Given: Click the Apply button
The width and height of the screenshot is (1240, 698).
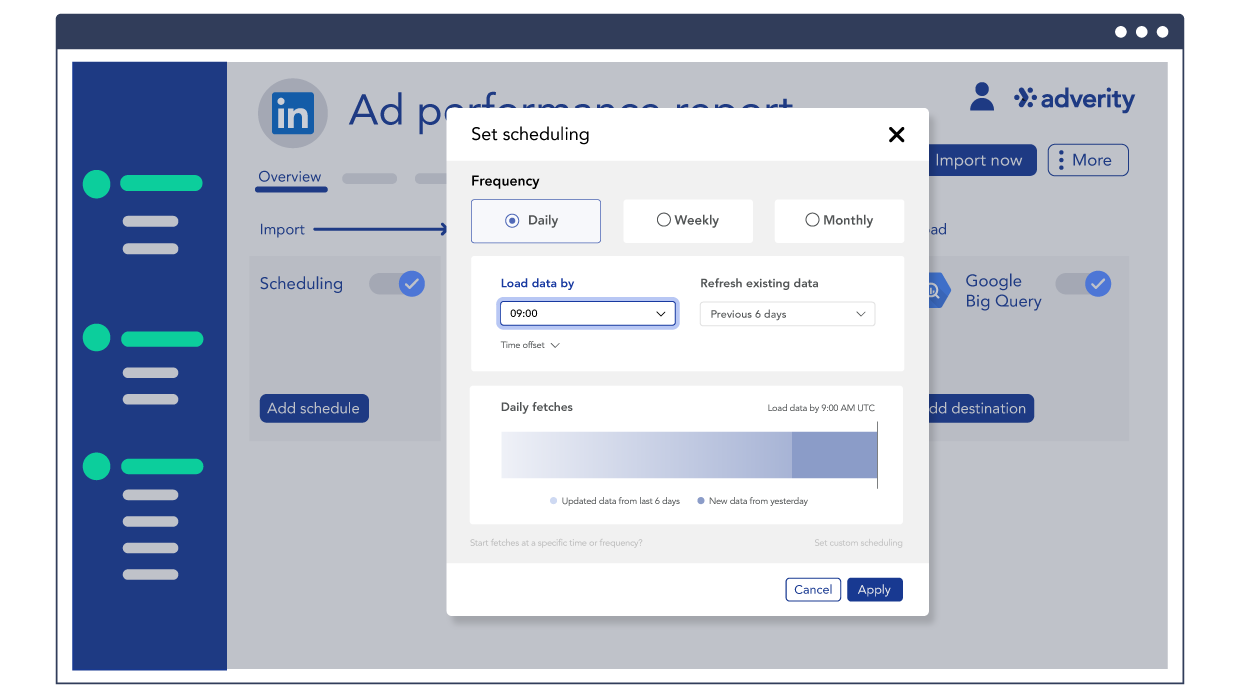Looking at the screenshot, I should 874,590.
